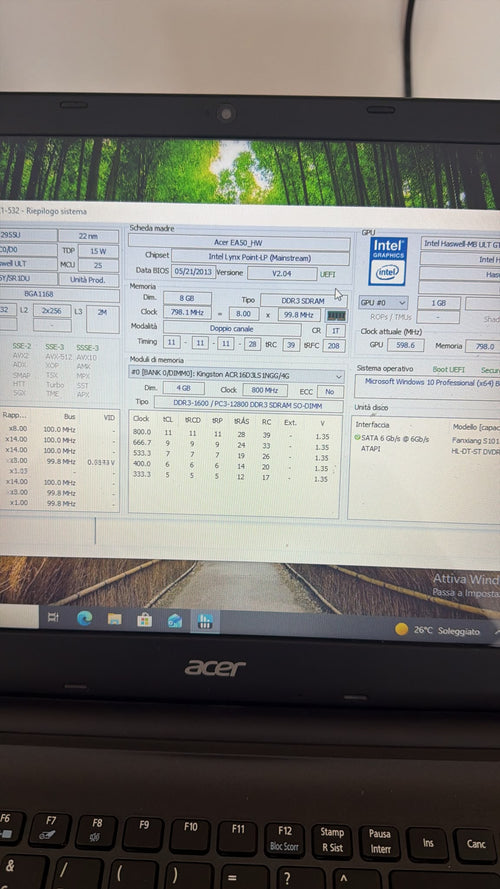The image size is (500, 889).
Task: Click the ECC value No field
Action: 330,391
